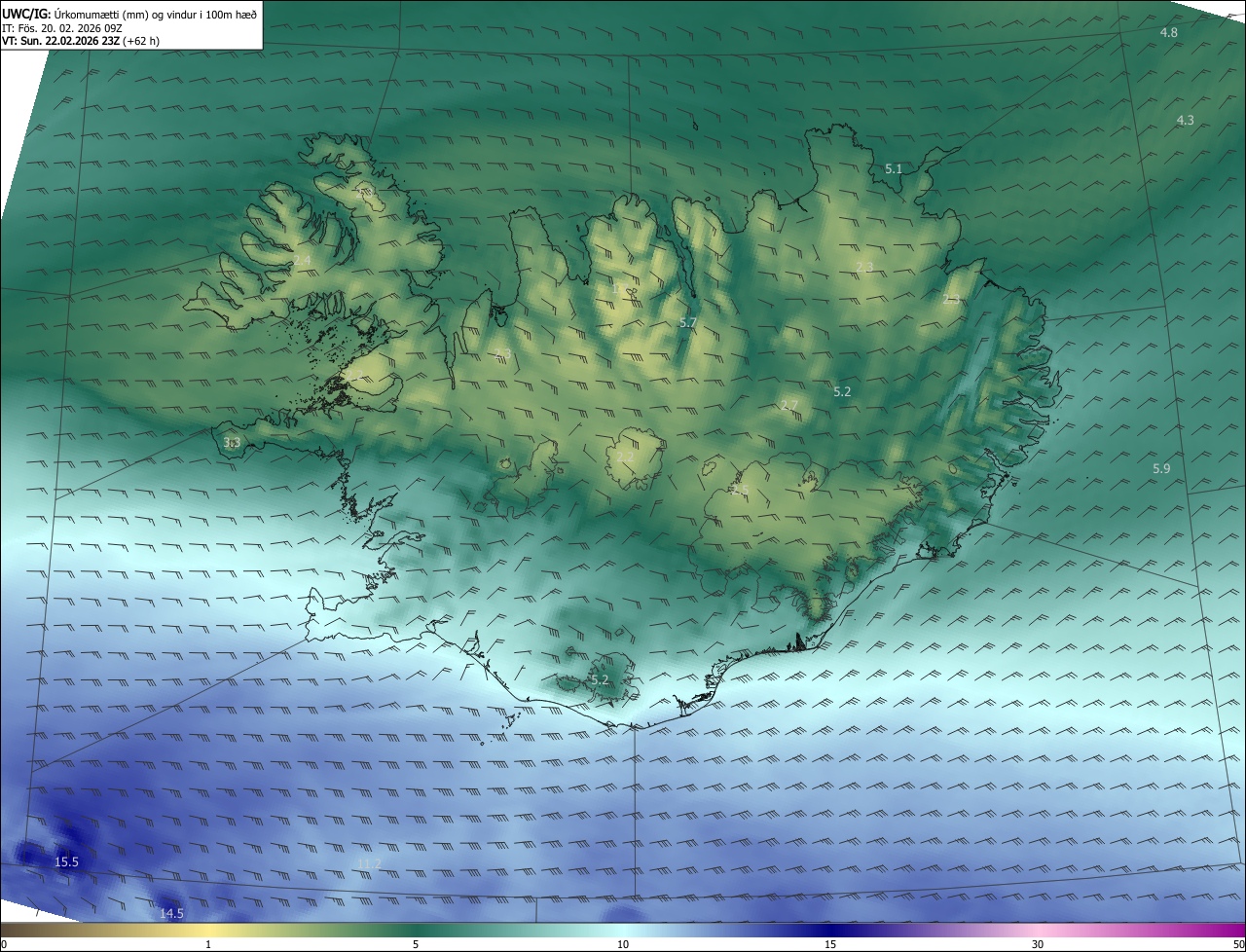Click the '10' tick on the color scale

(623, 944)
